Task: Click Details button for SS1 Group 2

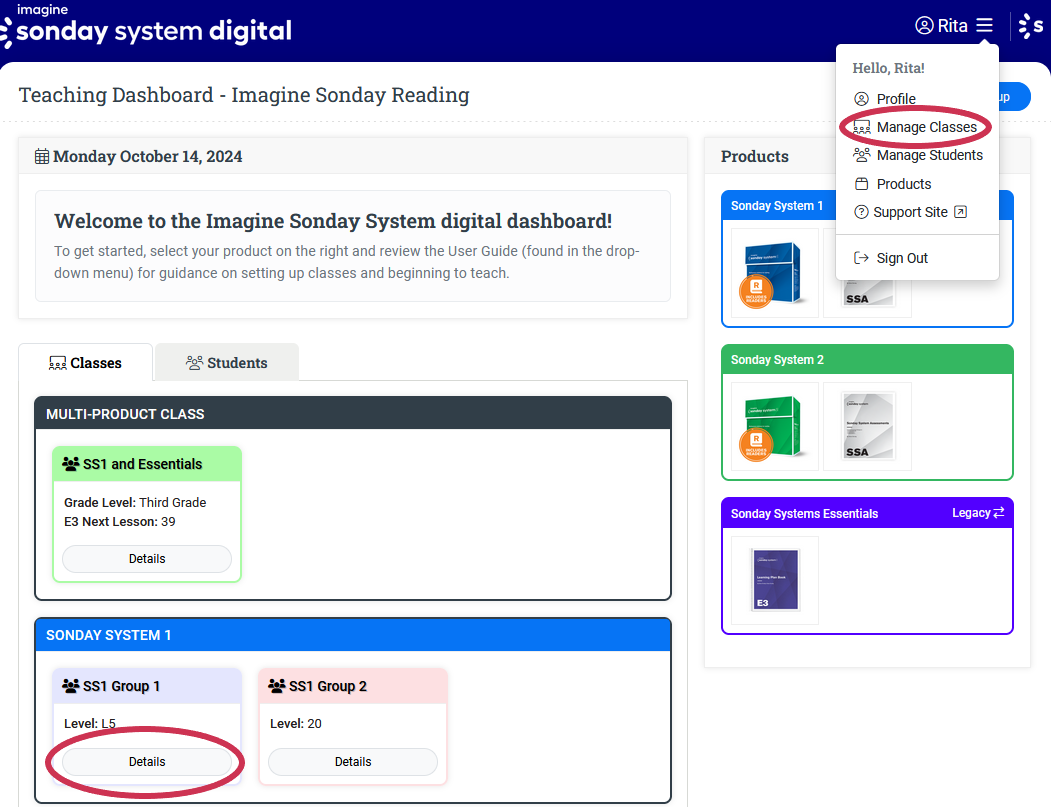Action: (353, 762)
